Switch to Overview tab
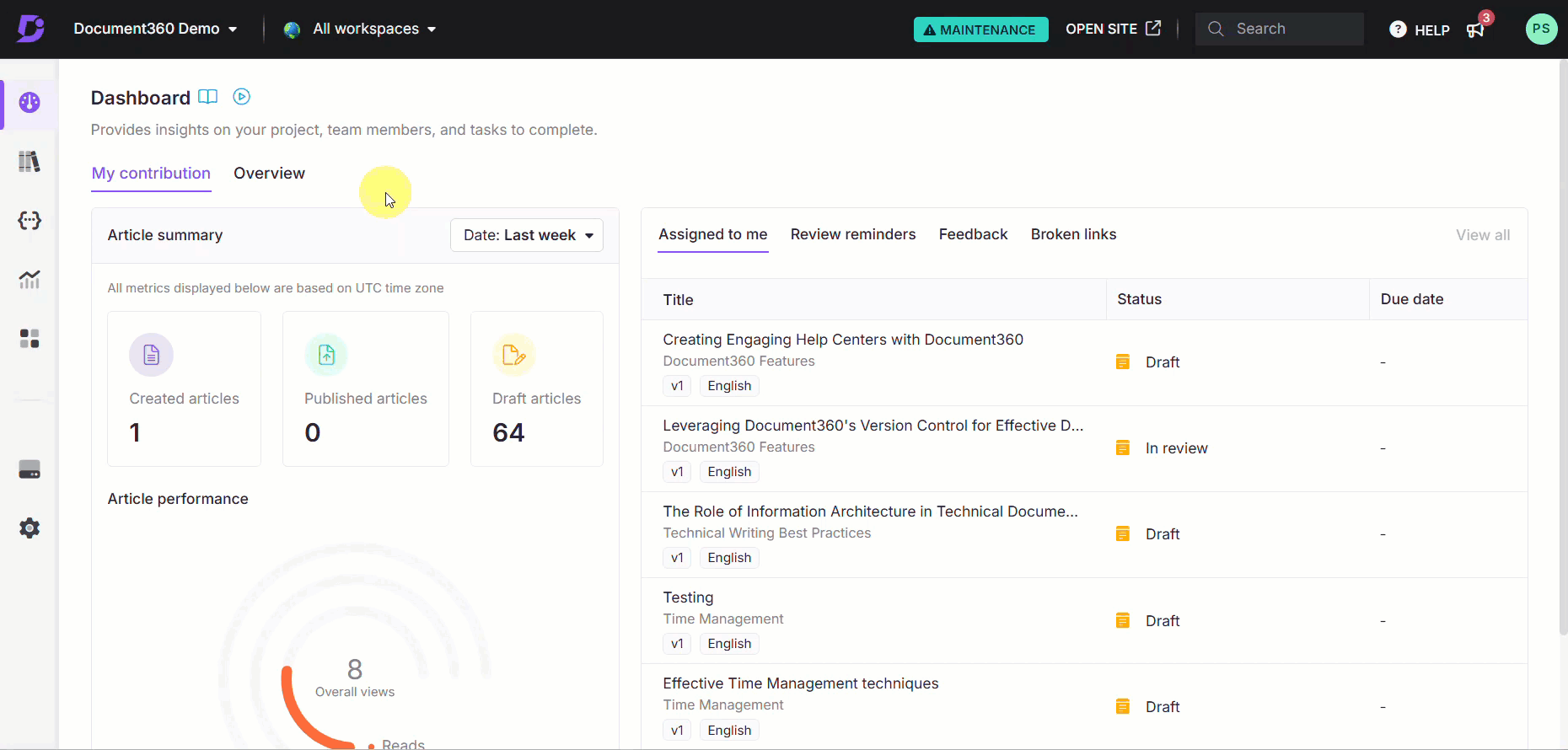 269,174
